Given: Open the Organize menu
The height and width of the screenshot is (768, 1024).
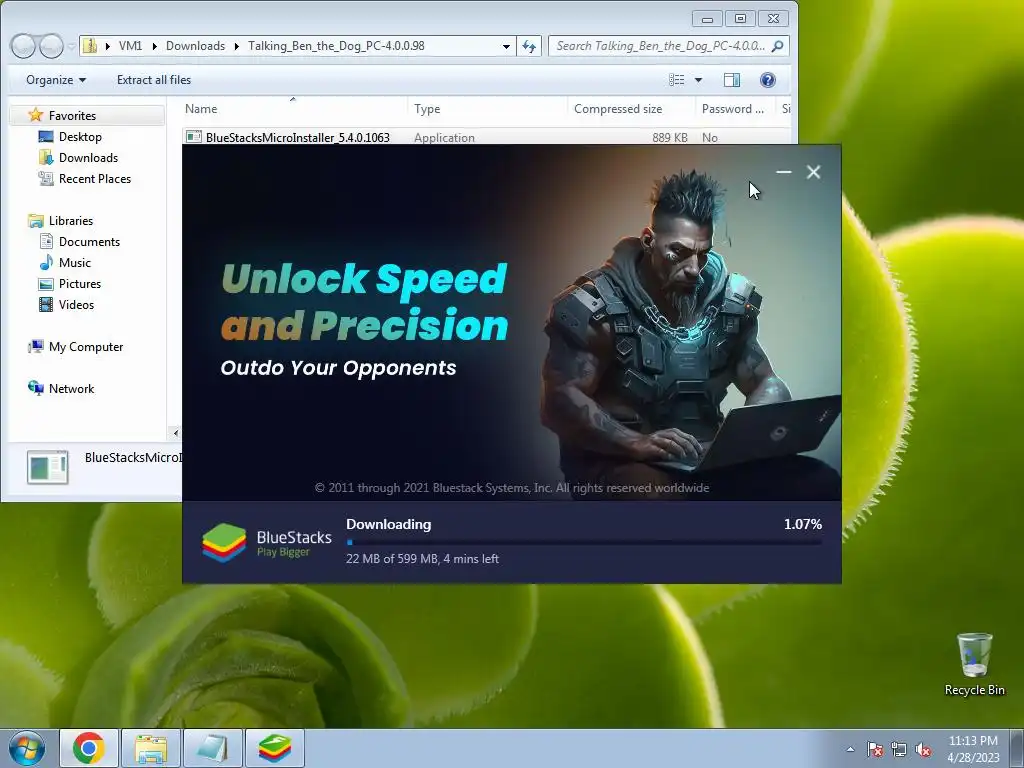Looking at the screenshot, I should [x=56, y=80].
